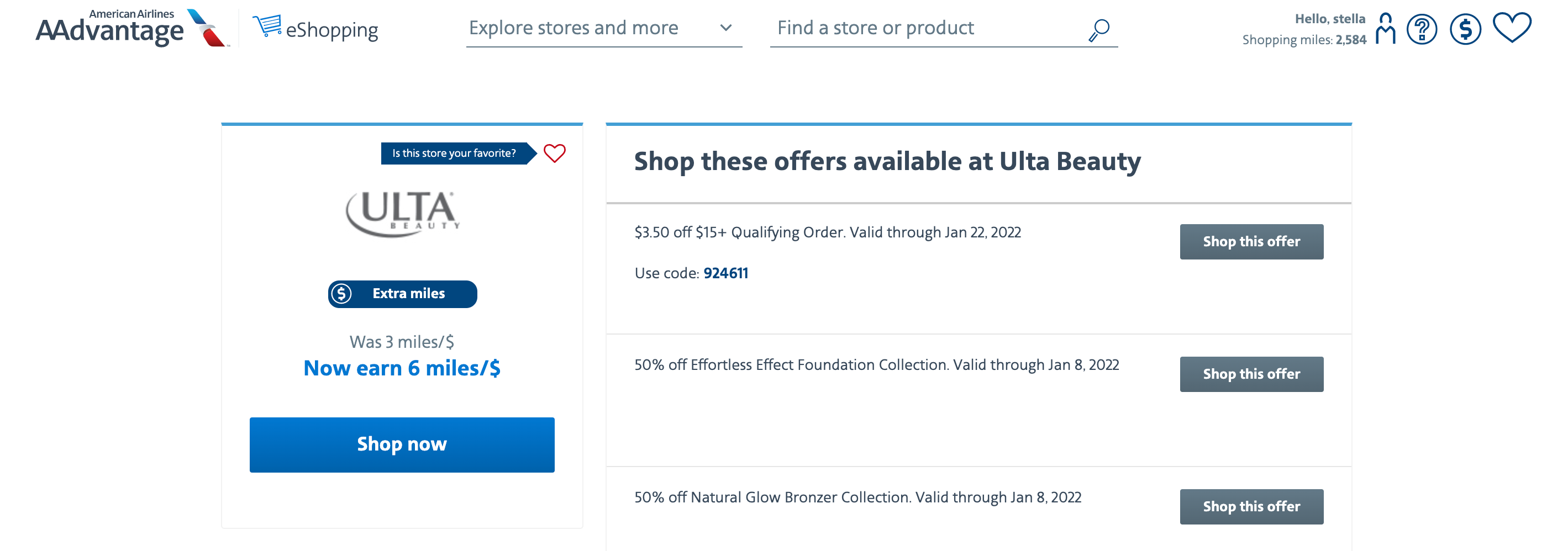This screenshot has width=1568, height=551.
Task: Click the Explore stores dropdown chevron
Action: [725, 28]
